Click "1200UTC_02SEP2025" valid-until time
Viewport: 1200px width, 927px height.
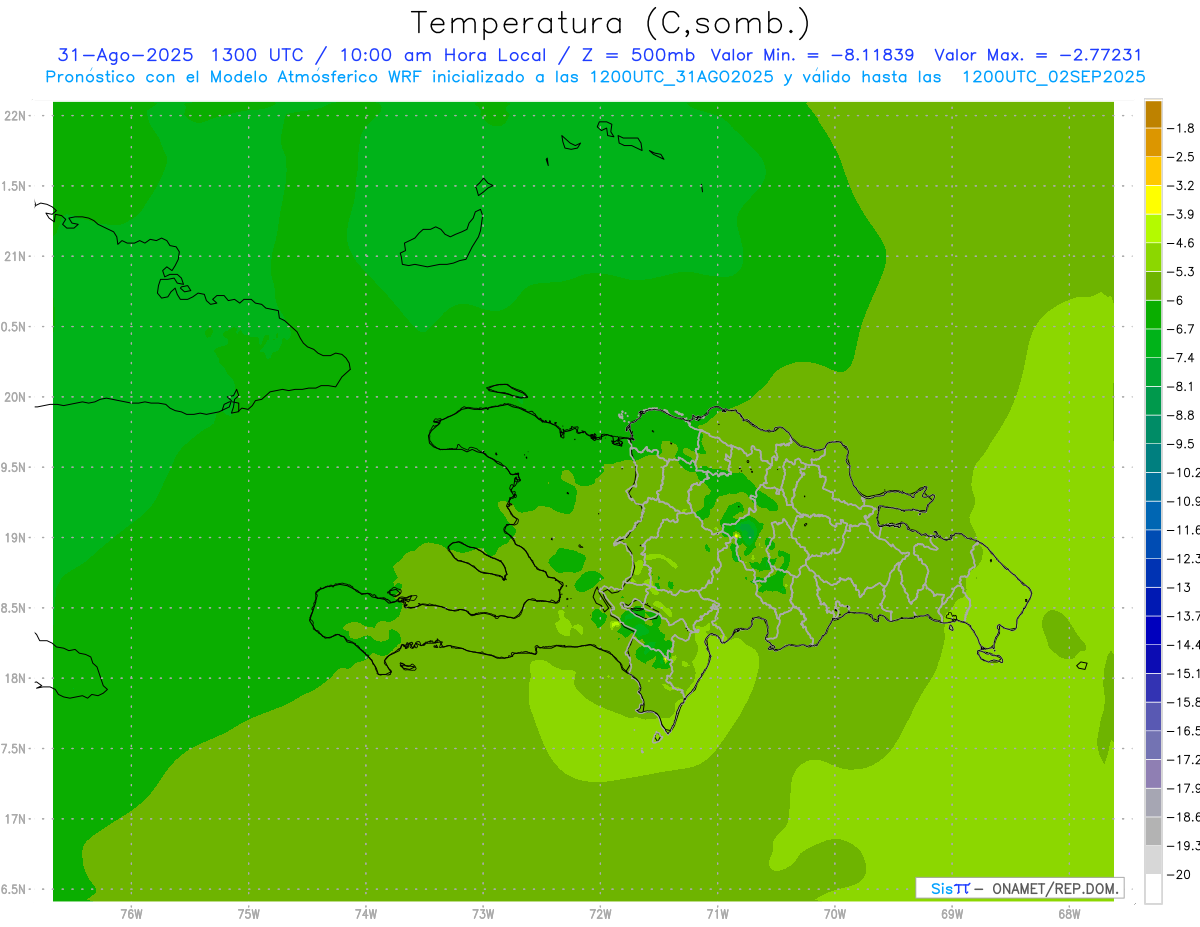tap(1053, 77)
